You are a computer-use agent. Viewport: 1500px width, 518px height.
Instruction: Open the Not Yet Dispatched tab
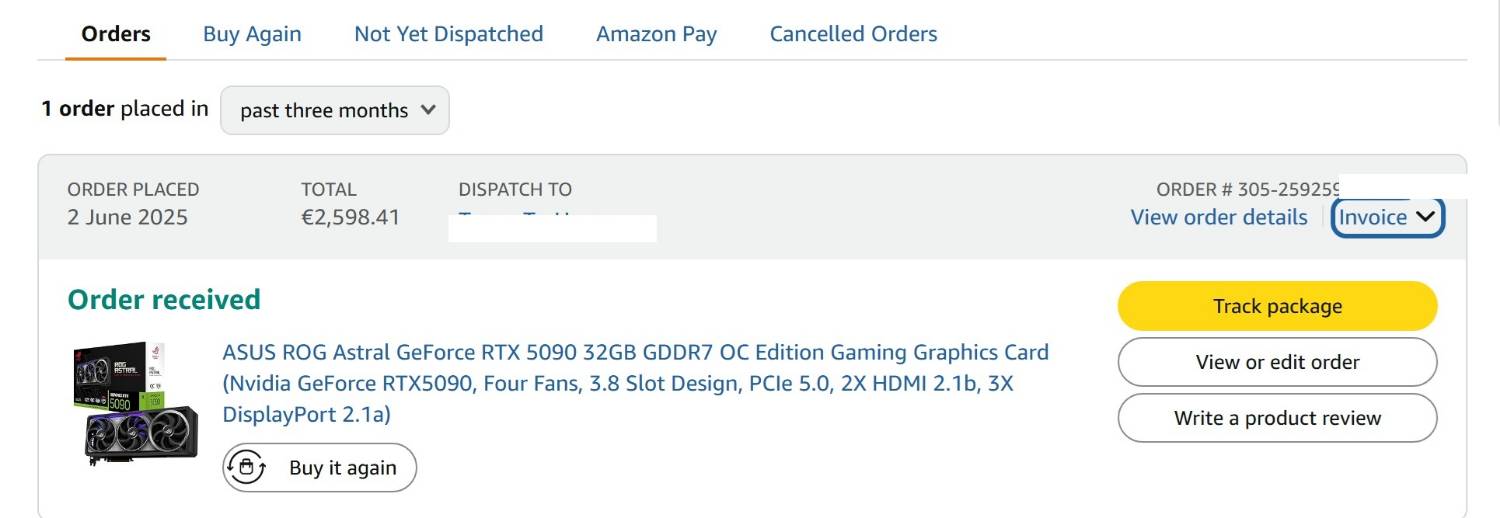(x=448, y=34)
